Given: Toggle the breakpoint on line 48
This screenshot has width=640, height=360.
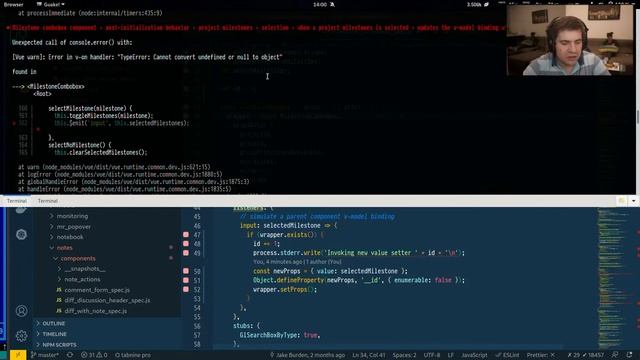Looking at the screenshot, I should point(186,244).
